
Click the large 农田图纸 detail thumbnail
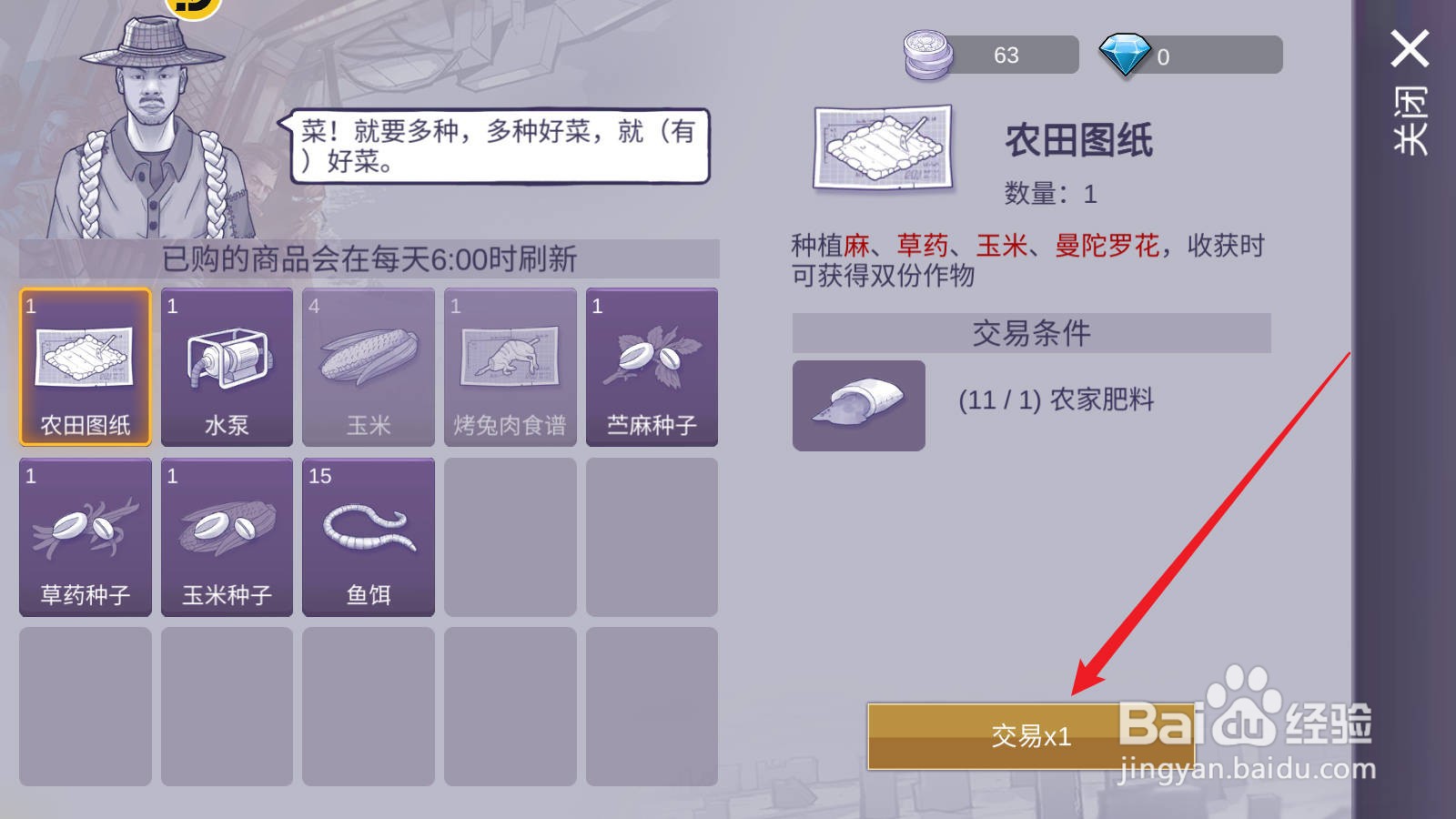(x=883, y=148)
